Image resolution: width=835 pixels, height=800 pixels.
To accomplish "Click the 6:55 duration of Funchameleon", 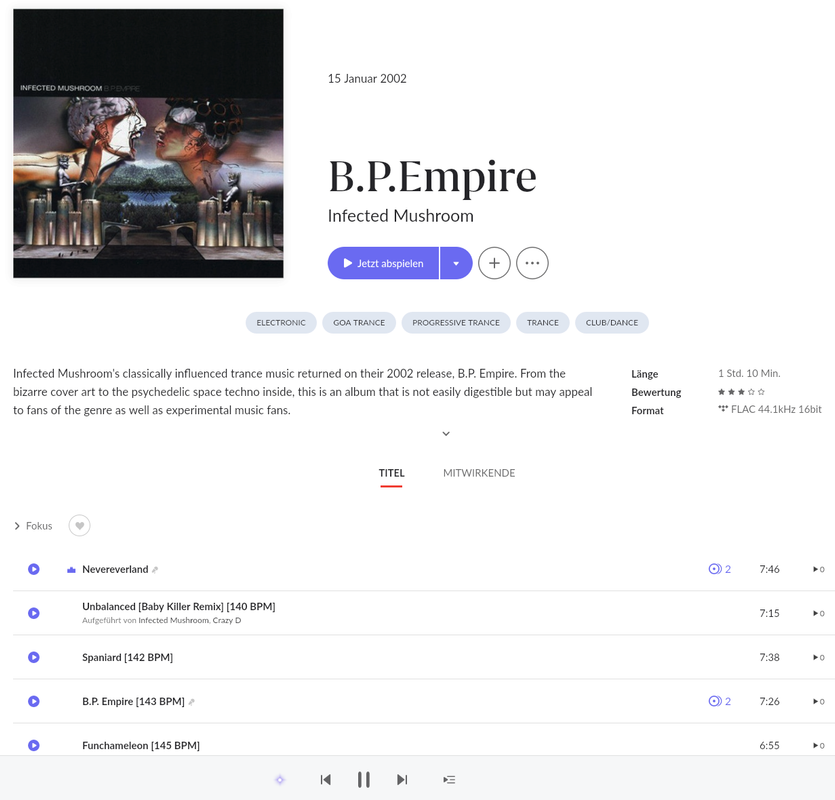I will (769, 746).
